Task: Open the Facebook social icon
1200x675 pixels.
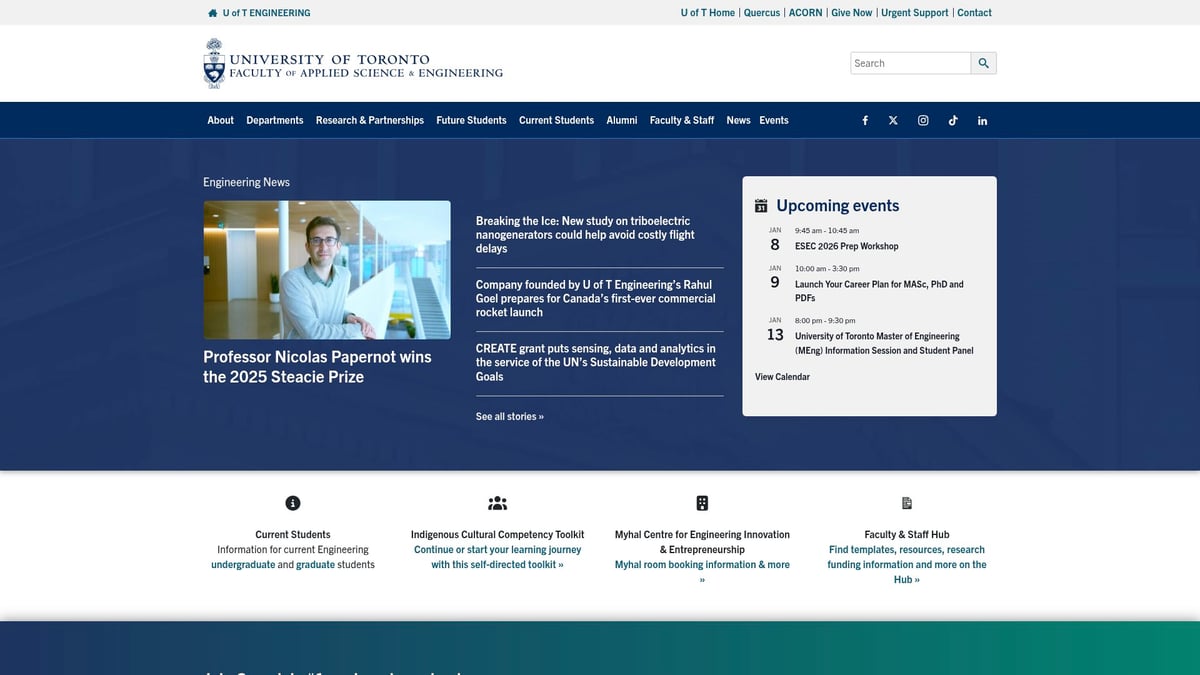Action: coord(865,120)
